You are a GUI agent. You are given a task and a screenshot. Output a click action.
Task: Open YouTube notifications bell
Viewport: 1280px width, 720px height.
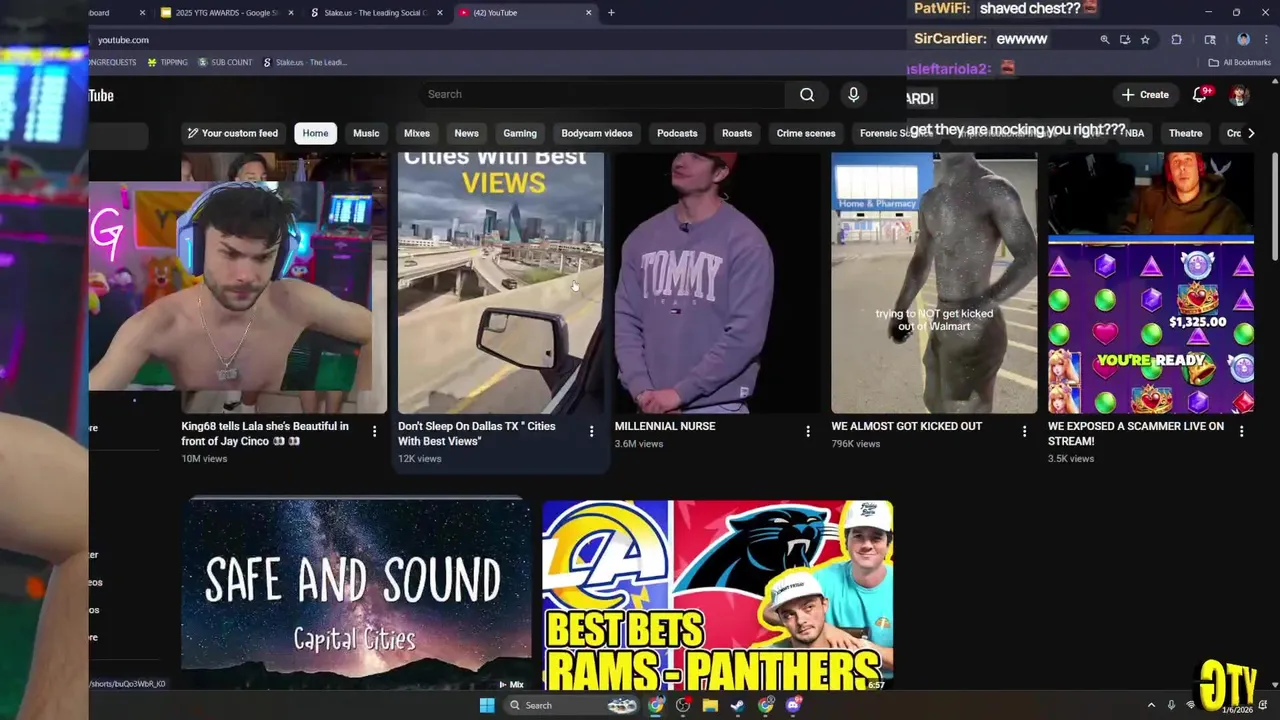[1199, 95]
